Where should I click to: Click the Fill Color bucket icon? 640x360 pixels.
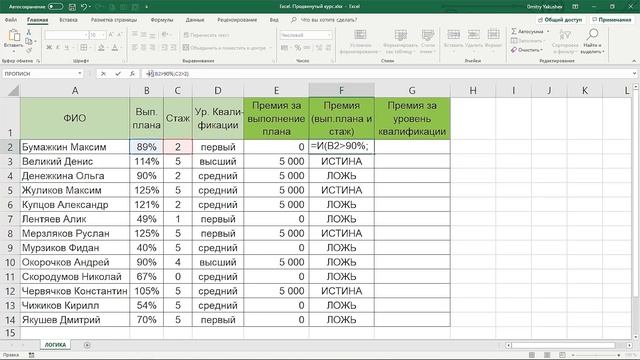[x=101, y=48]
